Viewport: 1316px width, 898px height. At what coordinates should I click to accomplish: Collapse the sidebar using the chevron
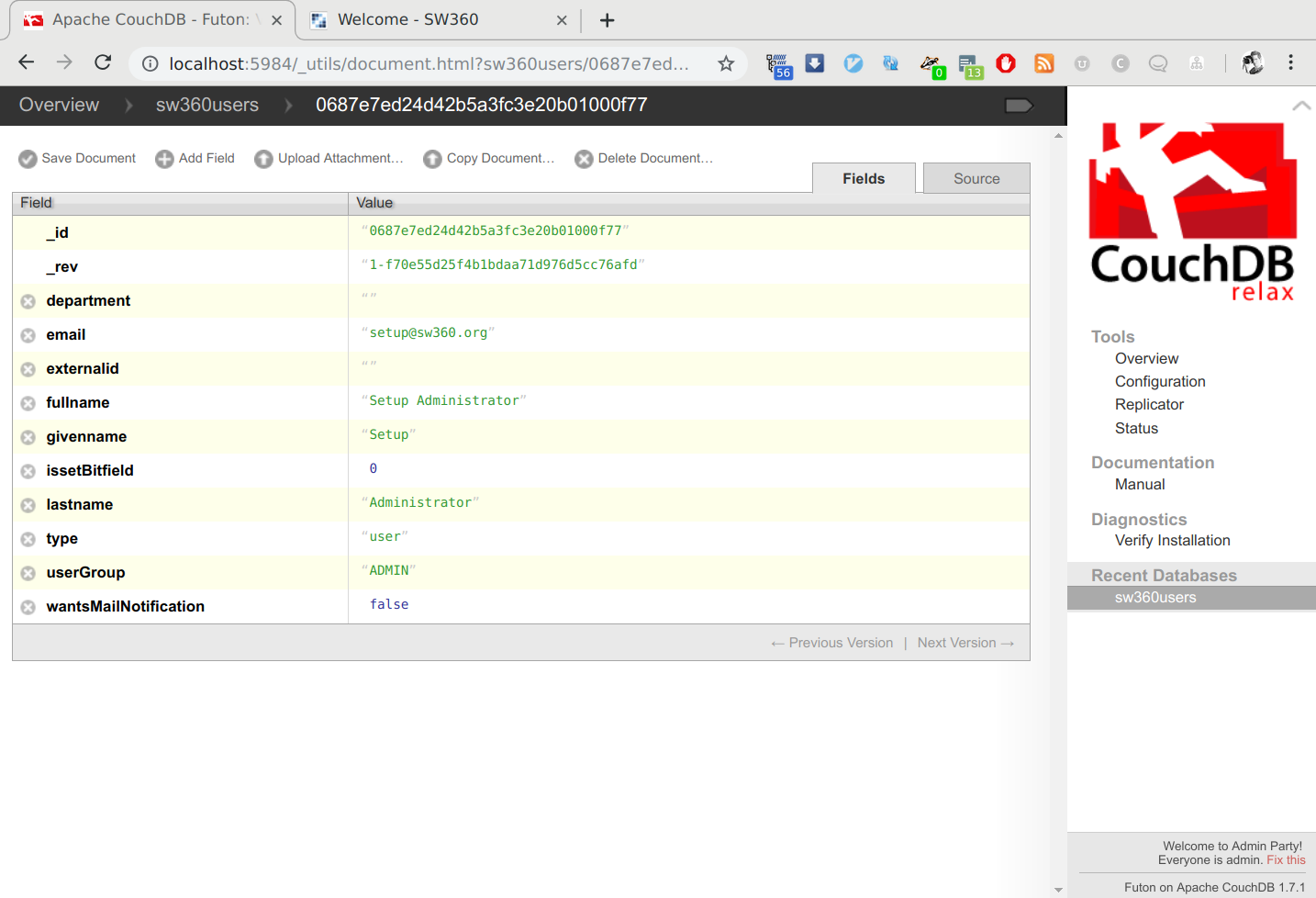1301,106
